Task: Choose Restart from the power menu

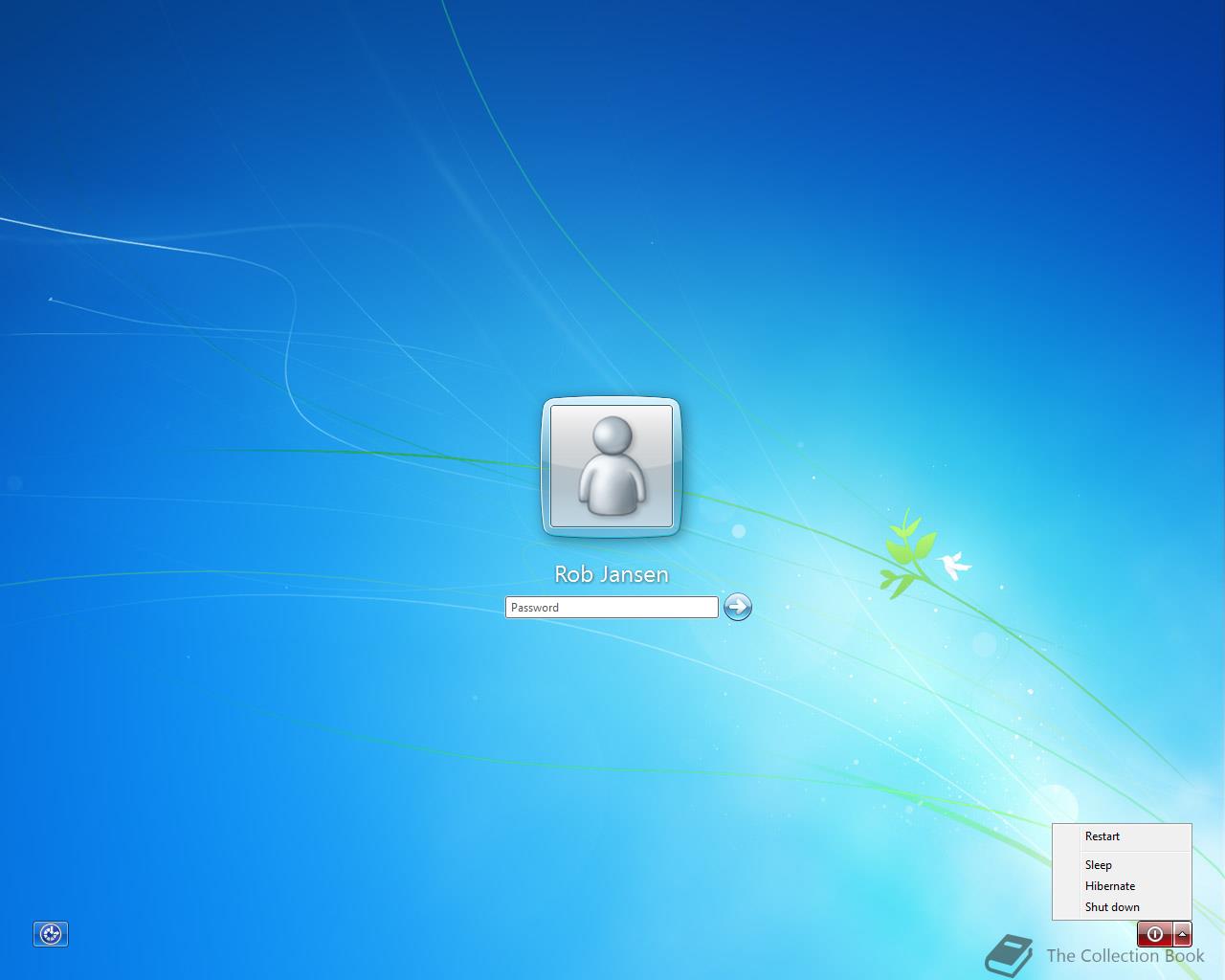Action: click(1122, 836)
